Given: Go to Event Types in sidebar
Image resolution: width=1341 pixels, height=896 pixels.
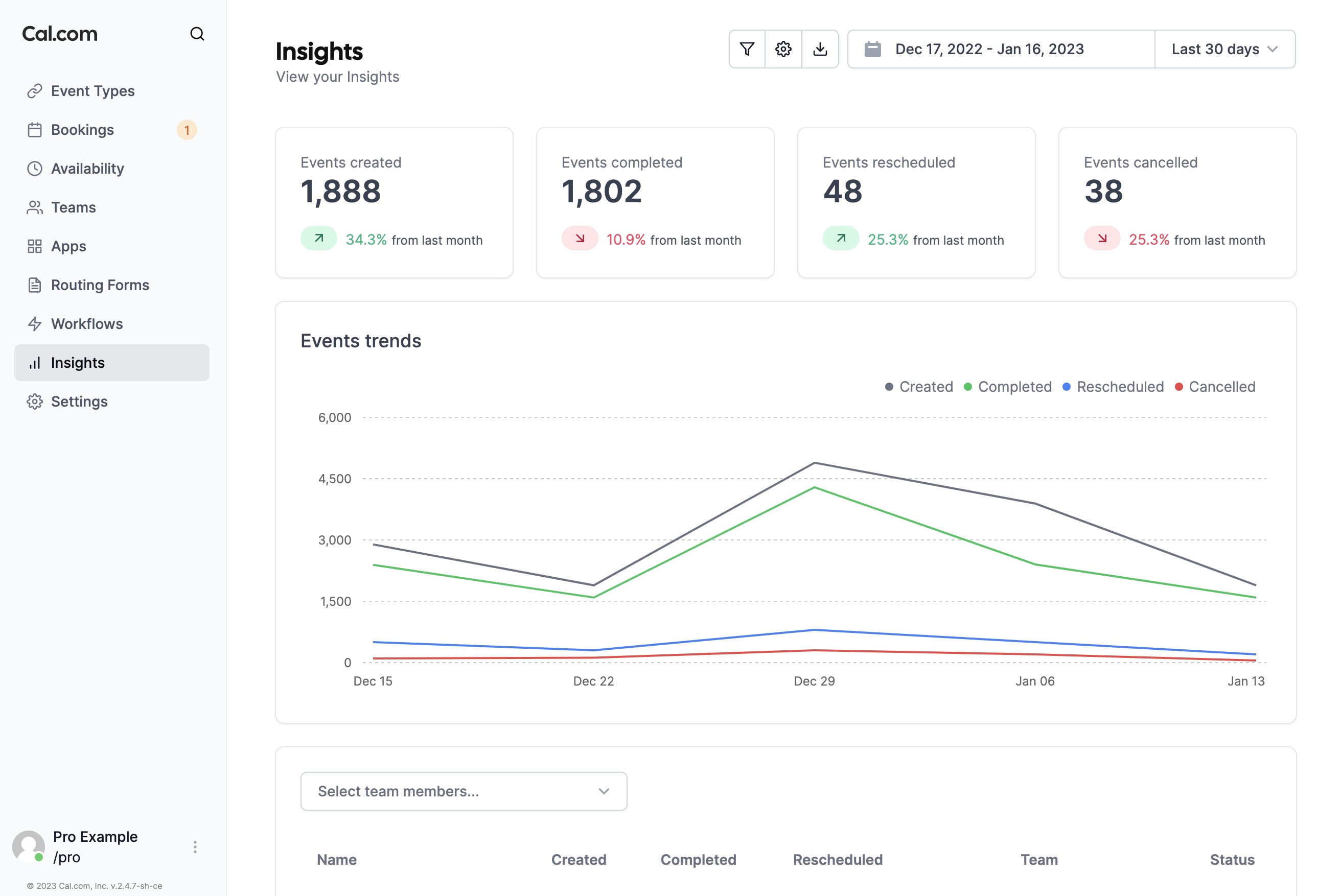Looking at the screenshot, I should pyautogui.click(x=93, y=91).
